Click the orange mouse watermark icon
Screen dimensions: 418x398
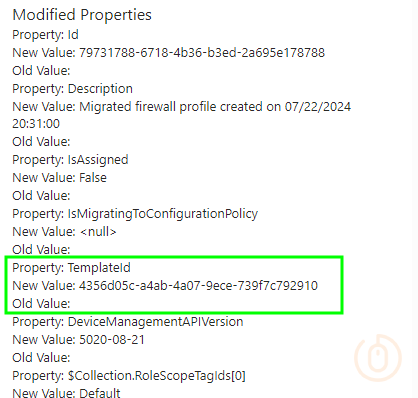tap(378, 358)
